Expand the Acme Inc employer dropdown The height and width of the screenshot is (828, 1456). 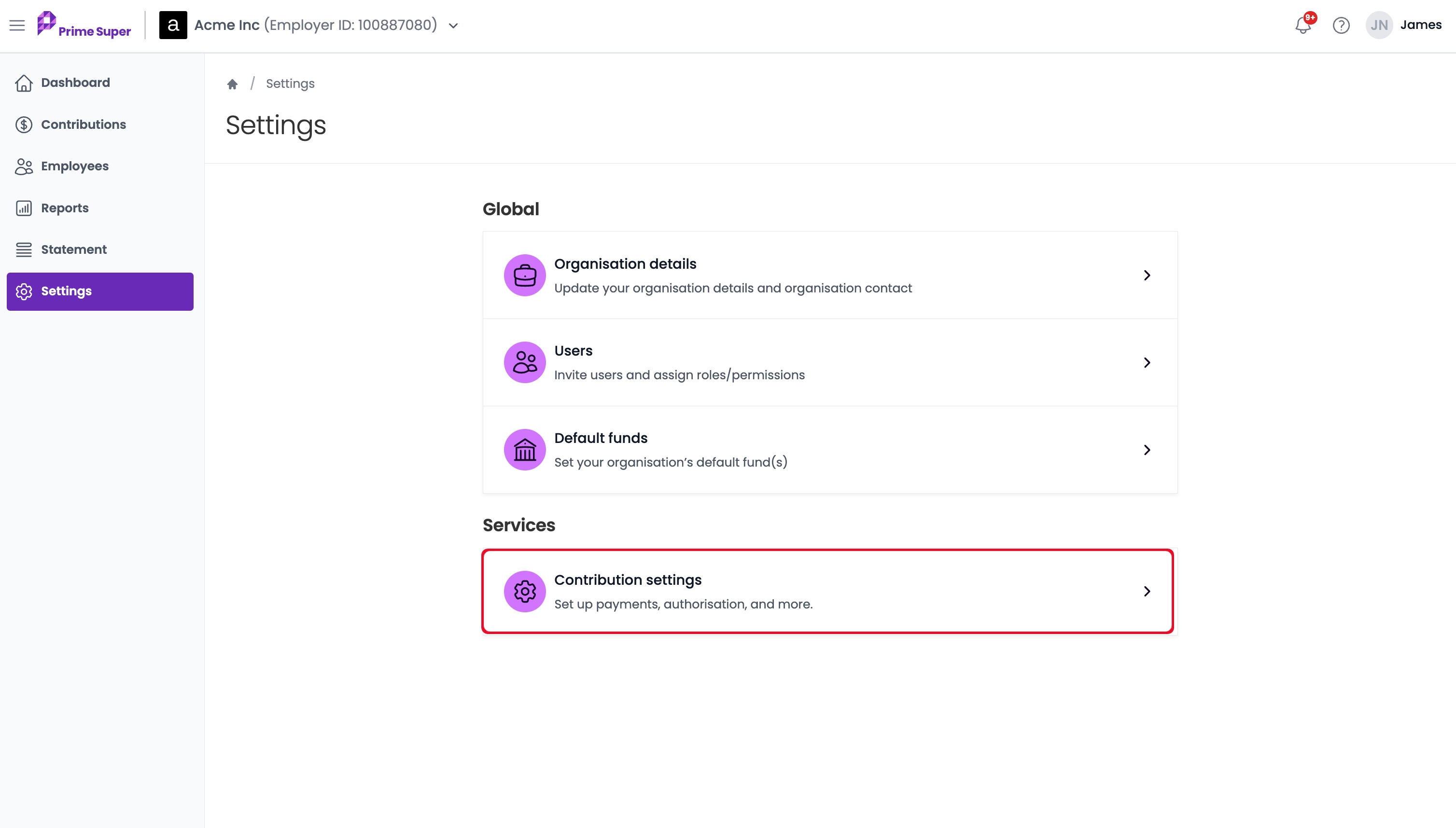[453, 26]
